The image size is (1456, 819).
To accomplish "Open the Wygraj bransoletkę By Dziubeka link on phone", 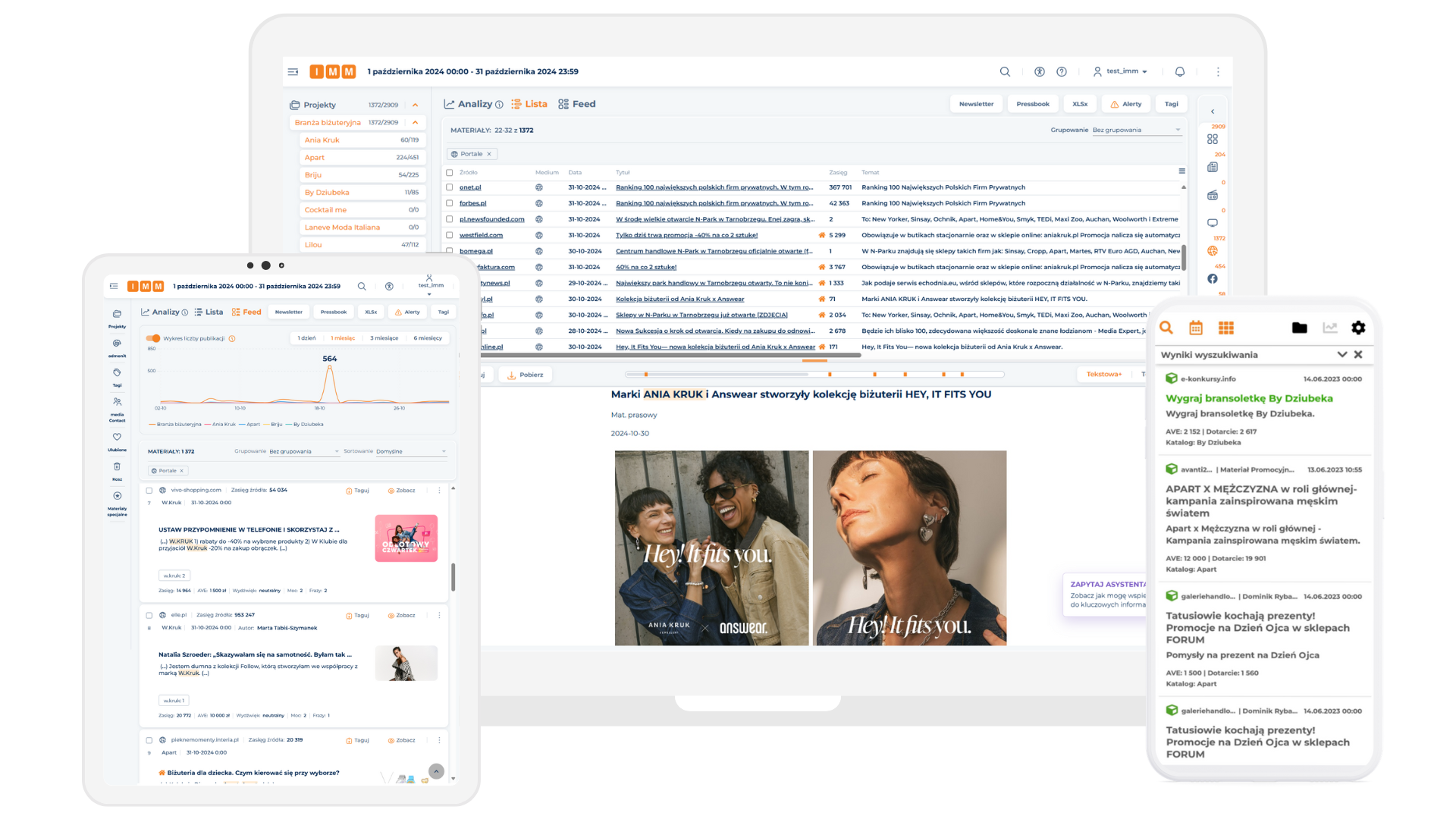I will 1249,398.
